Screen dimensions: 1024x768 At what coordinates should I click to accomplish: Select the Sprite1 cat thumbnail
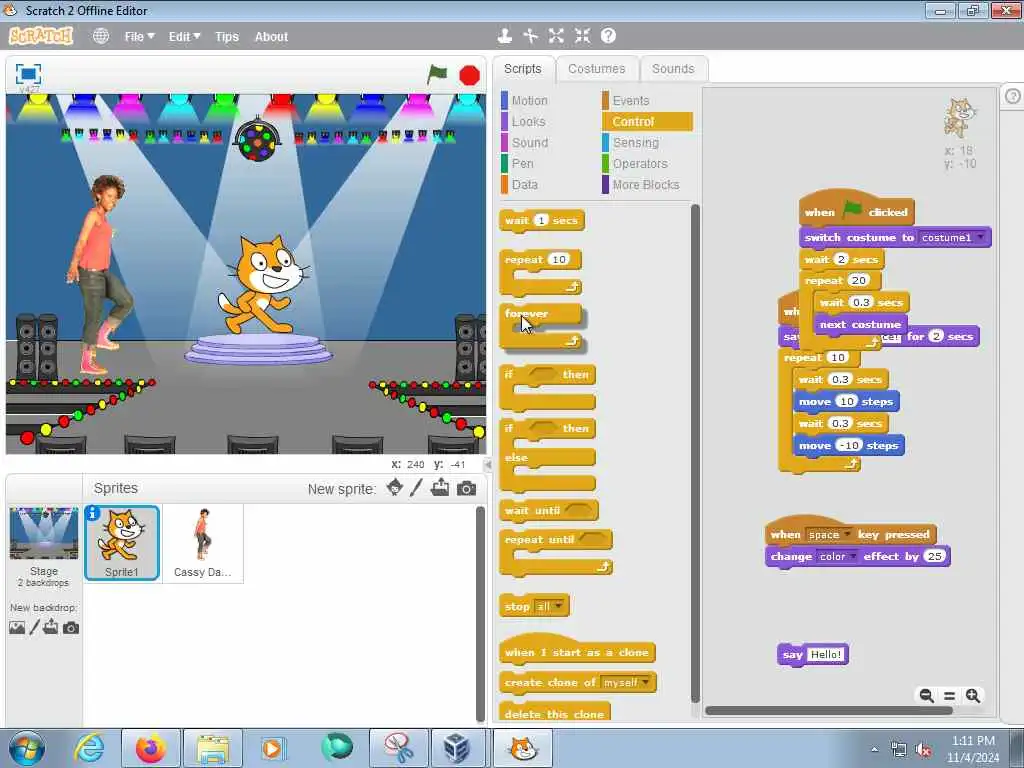point(122,543)
